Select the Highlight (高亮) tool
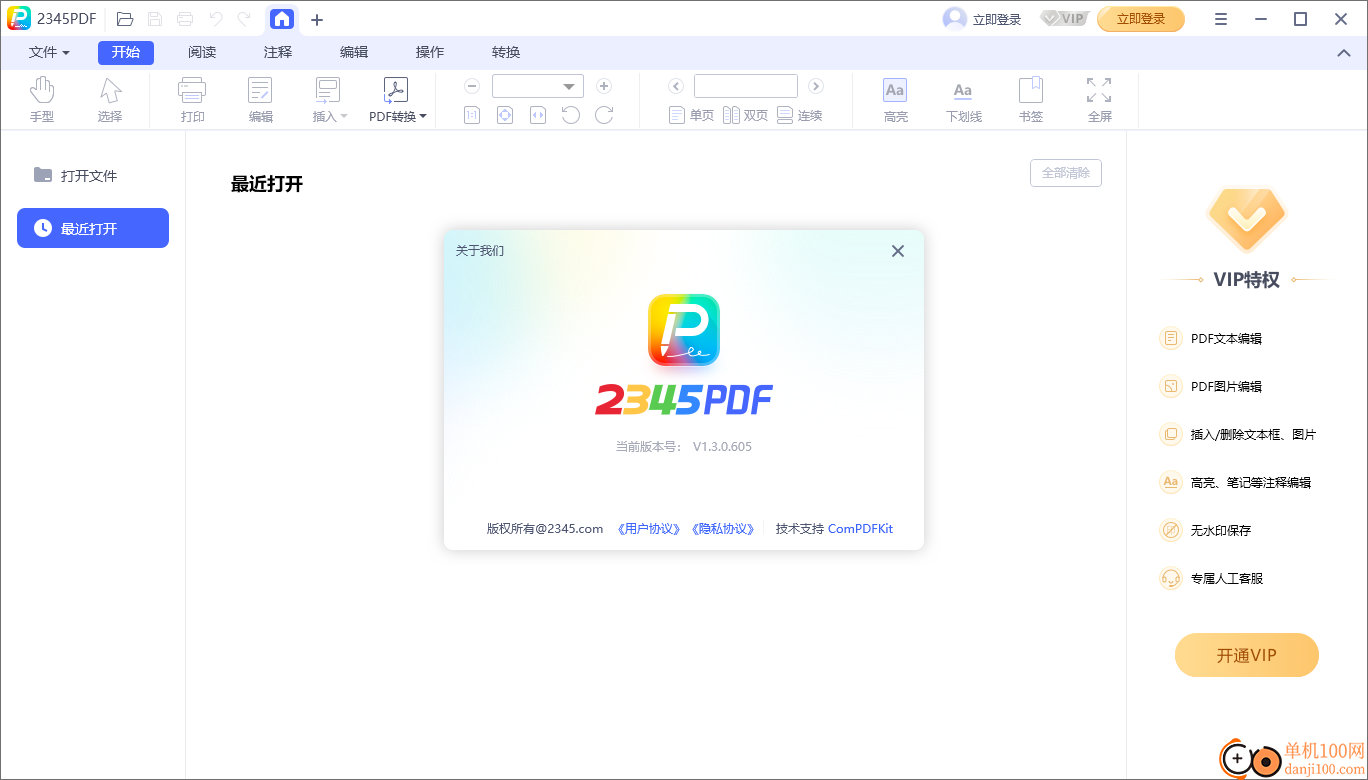Image resolution: width=1368 pixels, height=780 pixels. [x=895, y=100]
